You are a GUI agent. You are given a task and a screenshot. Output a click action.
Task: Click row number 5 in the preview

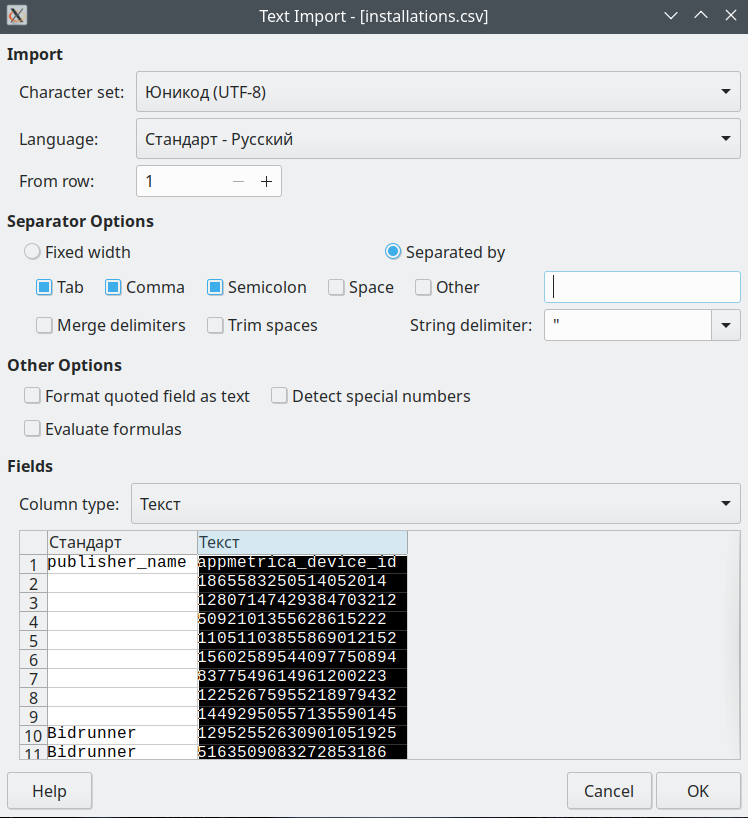click(33, 641)
